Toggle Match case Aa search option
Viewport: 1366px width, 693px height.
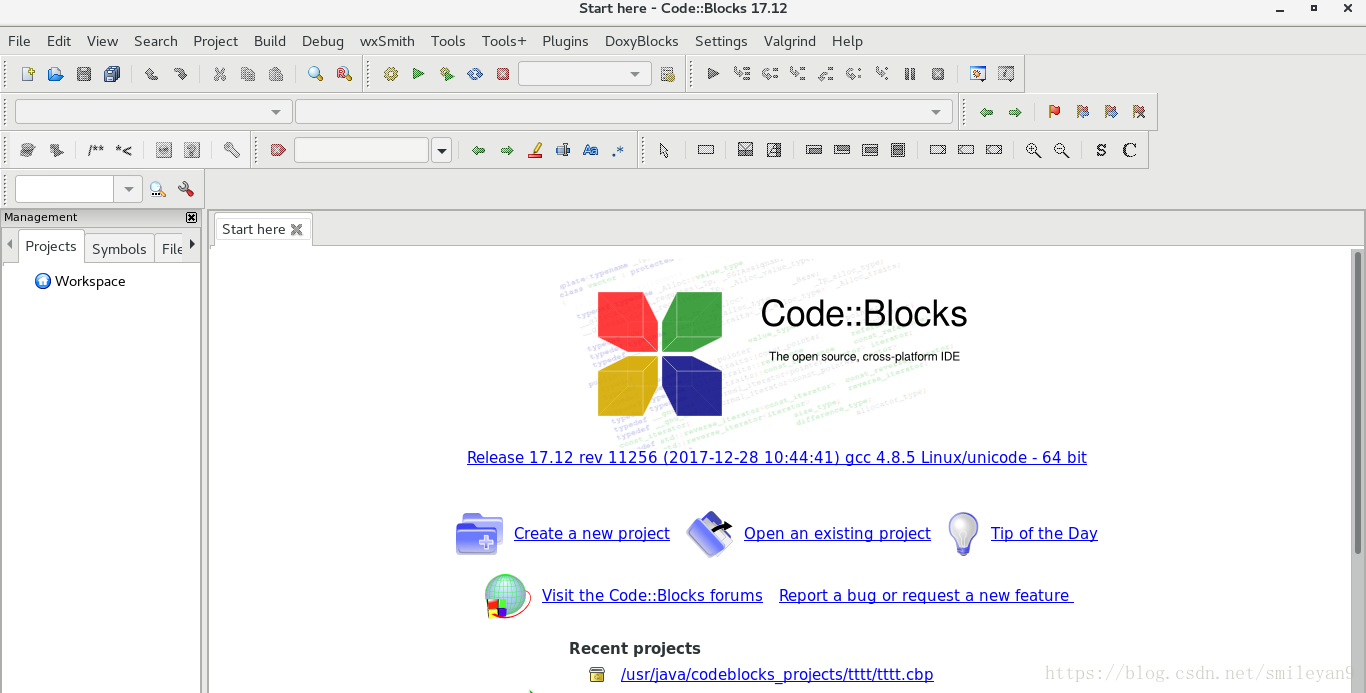coord(591,150)
